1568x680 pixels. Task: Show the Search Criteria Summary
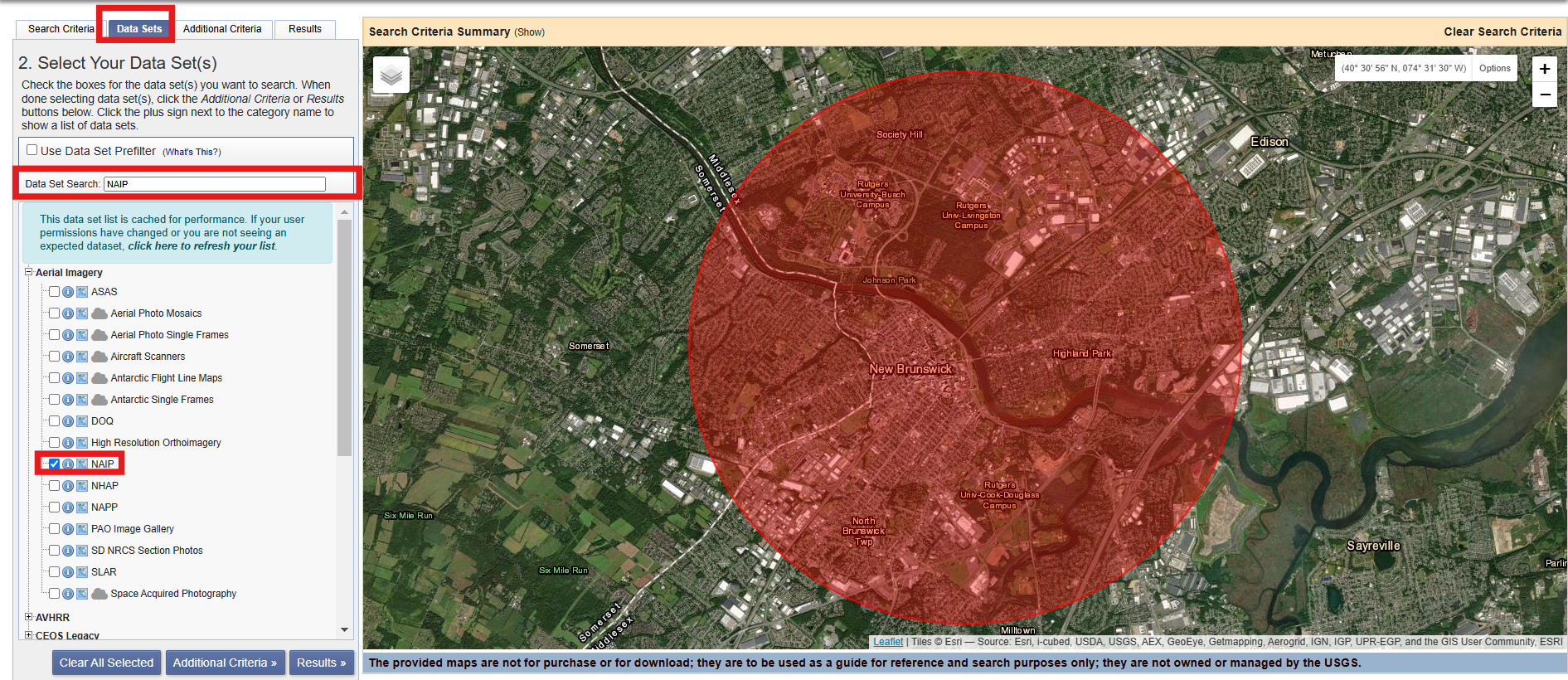point(529,32)
